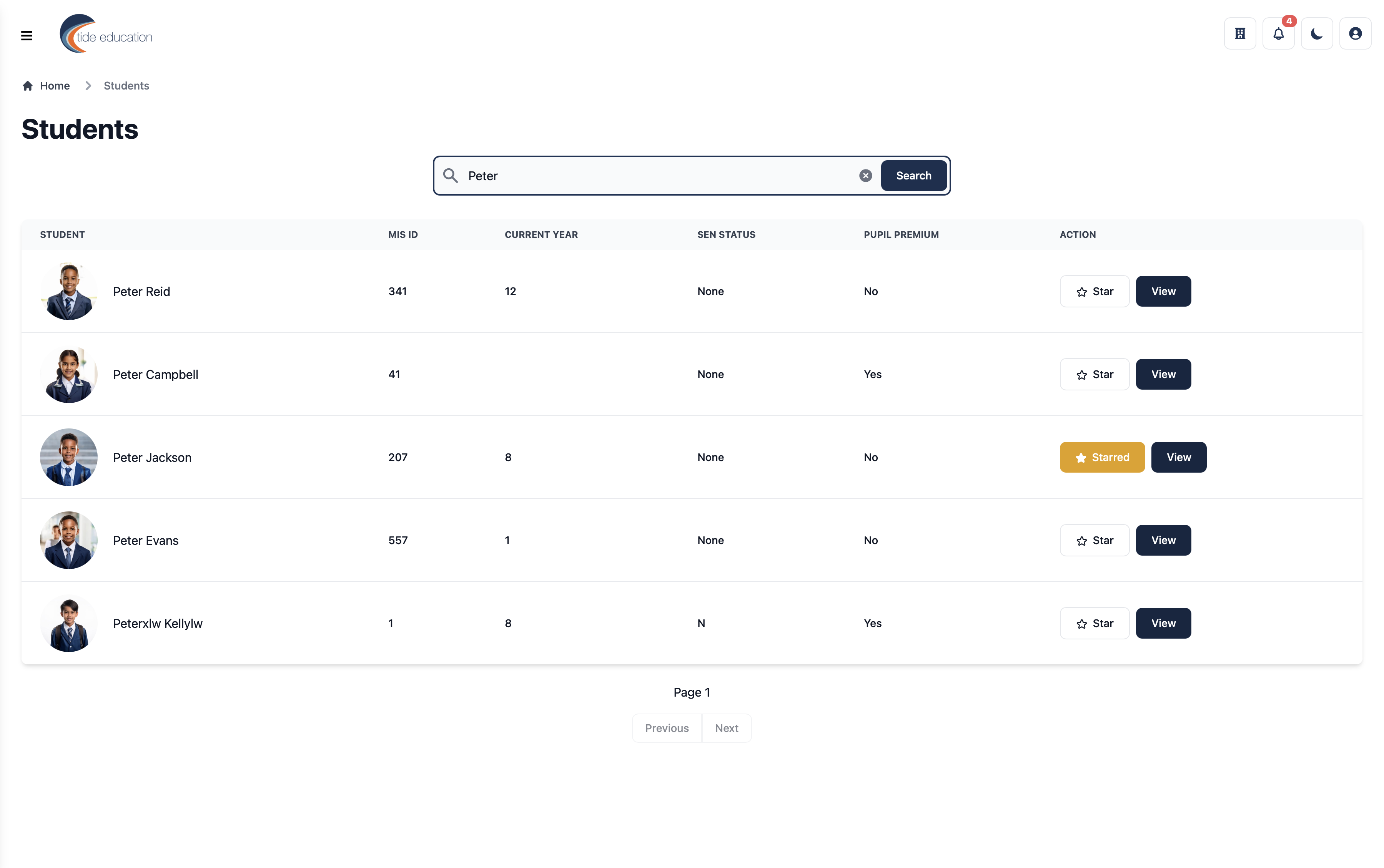
Task: Click the building organisation icon
Action: (x=1240, y=34)
